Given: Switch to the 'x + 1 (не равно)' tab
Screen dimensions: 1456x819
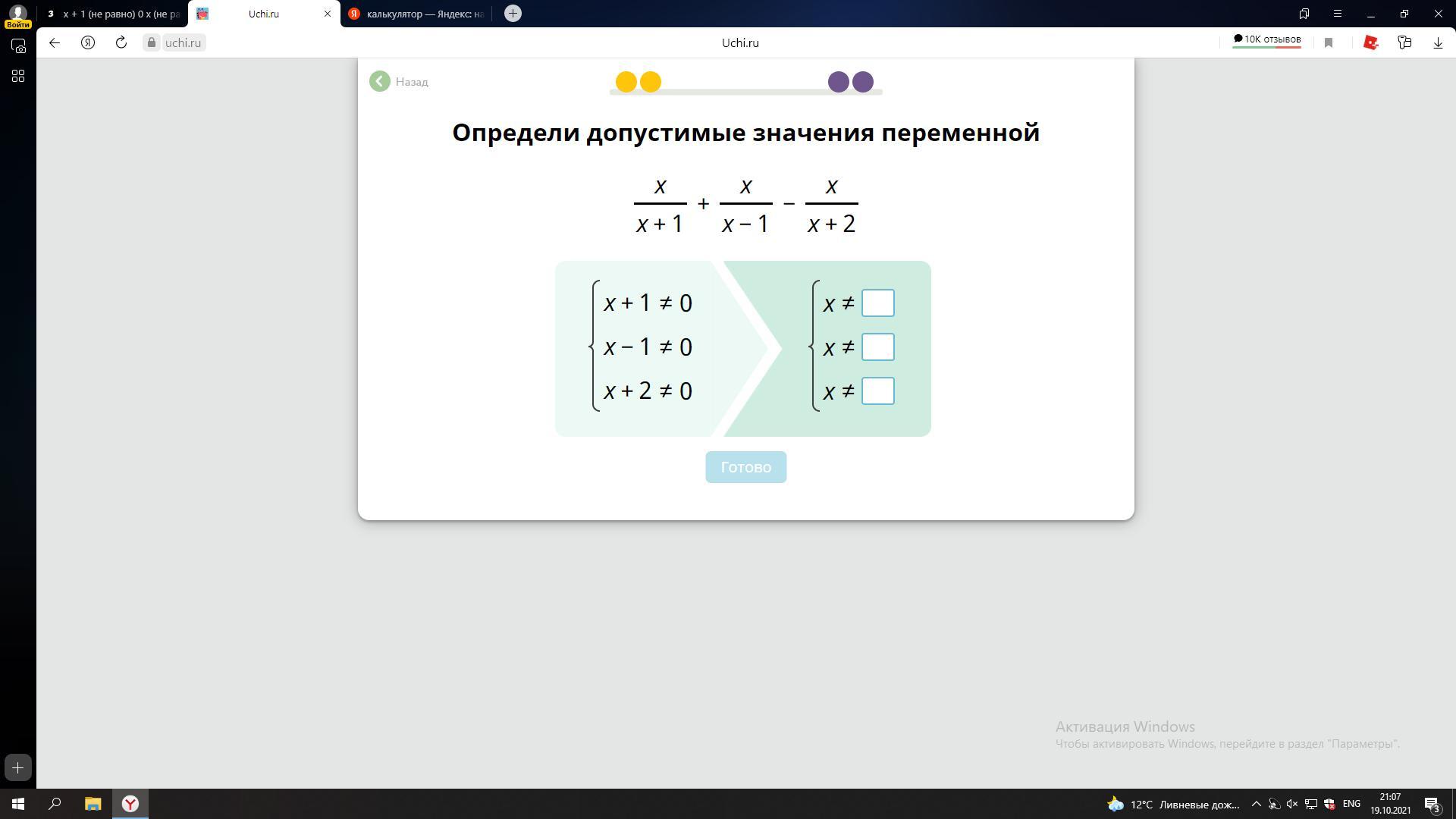Looking at the screenshot, I should [114, 14].
